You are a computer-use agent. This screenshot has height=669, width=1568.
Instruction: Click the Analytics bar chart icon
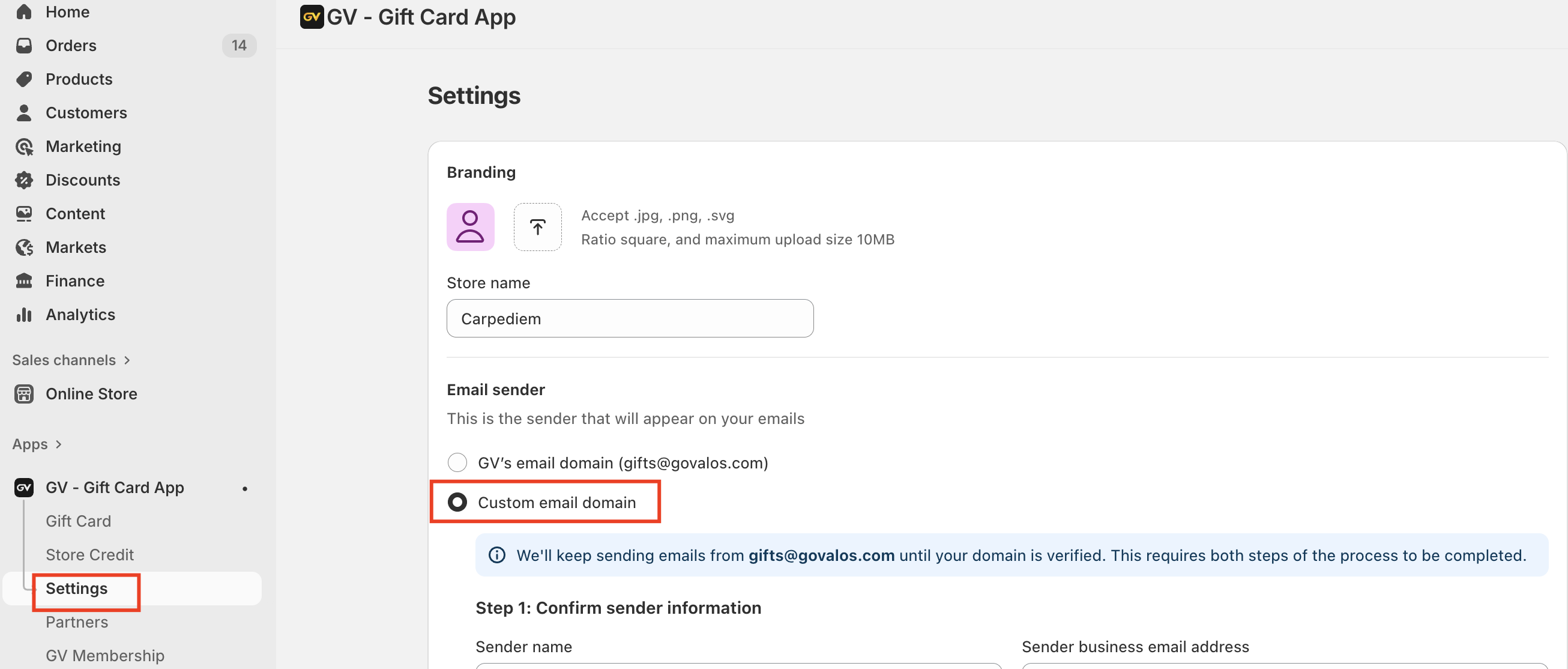(24, 315)
